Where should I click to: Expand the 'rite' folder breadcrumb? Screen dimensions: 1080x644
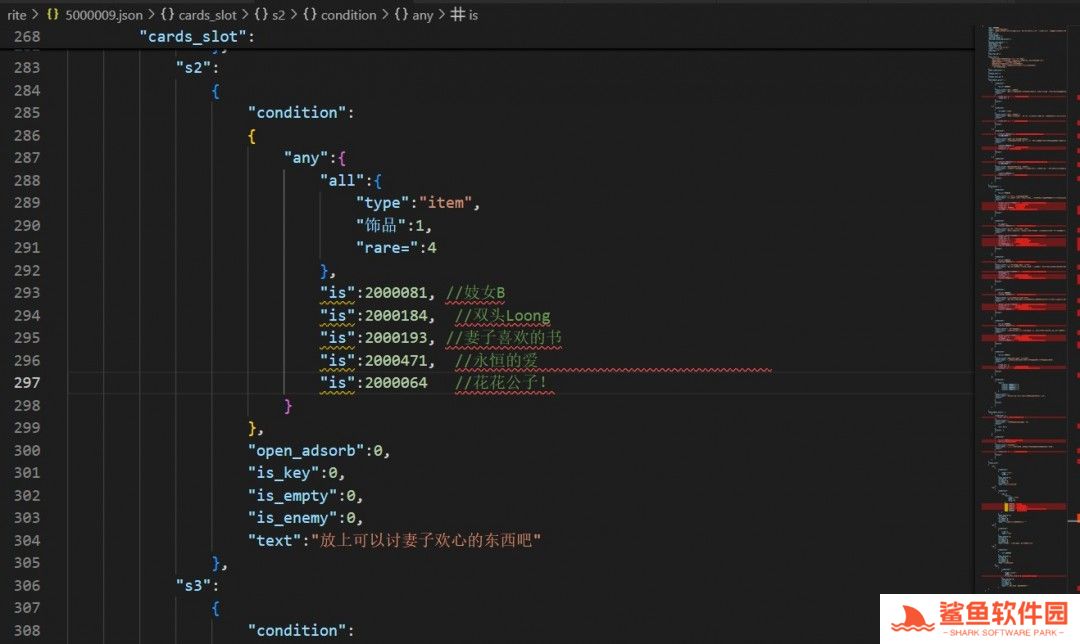click(x=17, y=15)
